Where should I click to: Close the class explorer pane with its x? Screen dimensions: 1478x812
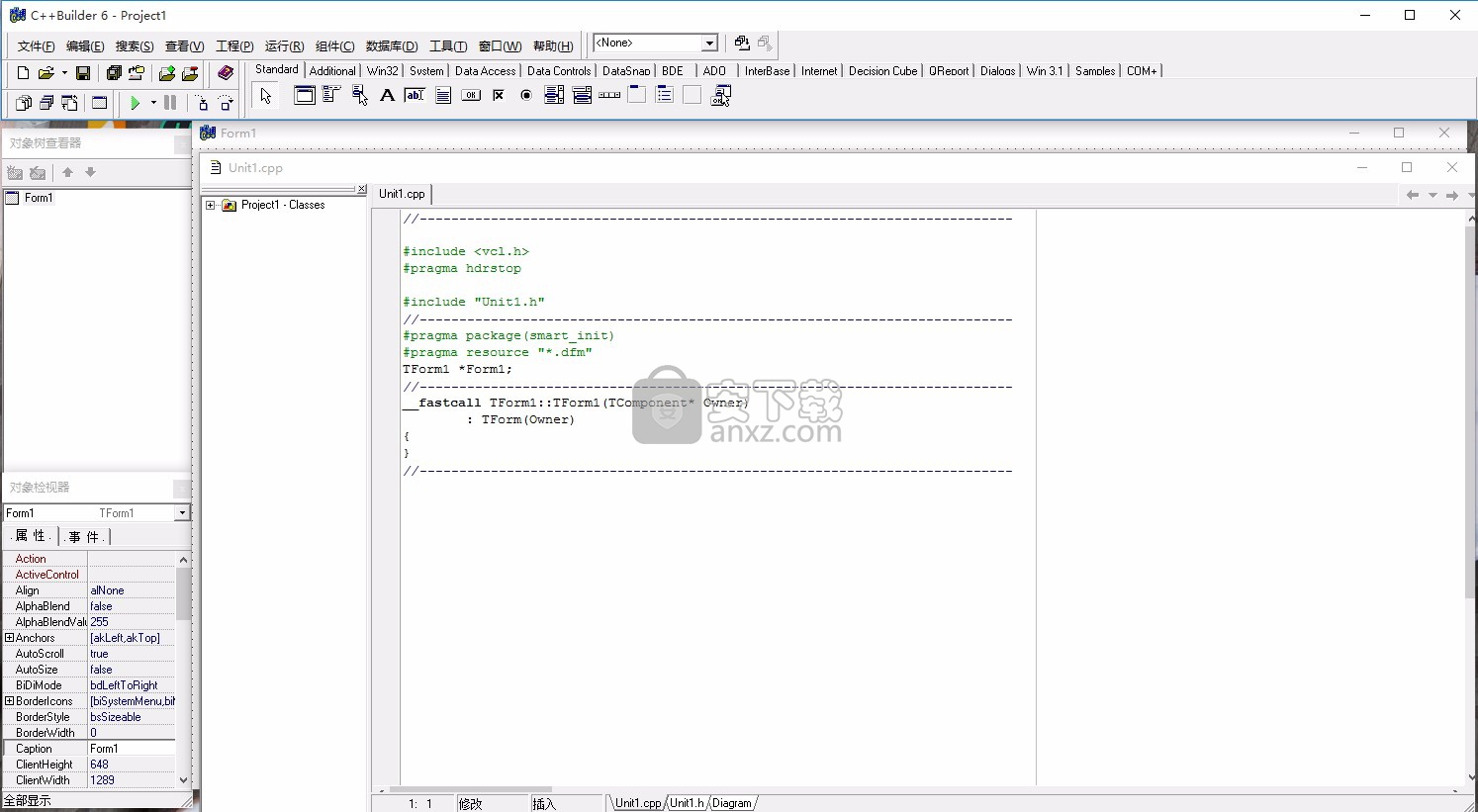(x=361, y=189)
